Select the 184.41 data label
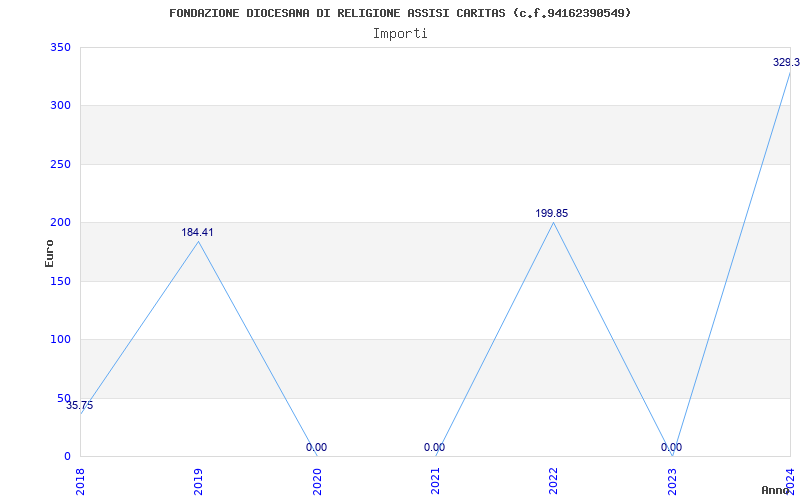 point(197,232)
